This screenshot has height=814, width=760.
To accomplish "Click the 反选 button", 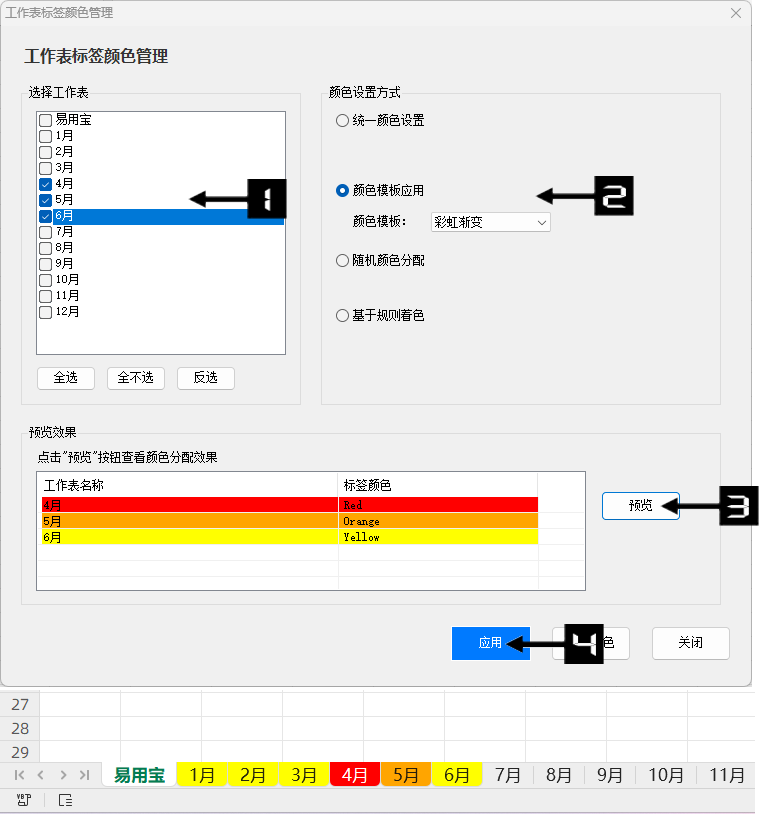I will pos(205,378).
